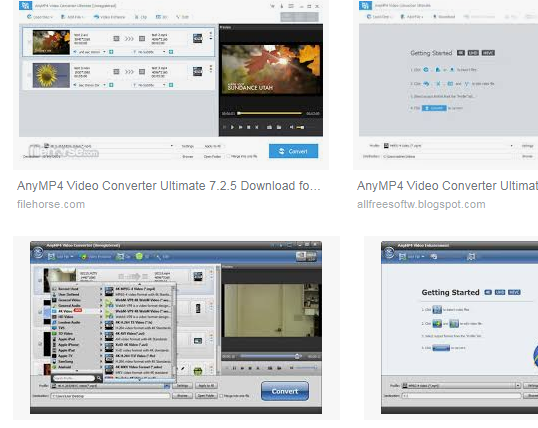This screenshot has height=428, width=538.
Task: Stop the Sundance Utah preview playback
Action: [249, 127]
